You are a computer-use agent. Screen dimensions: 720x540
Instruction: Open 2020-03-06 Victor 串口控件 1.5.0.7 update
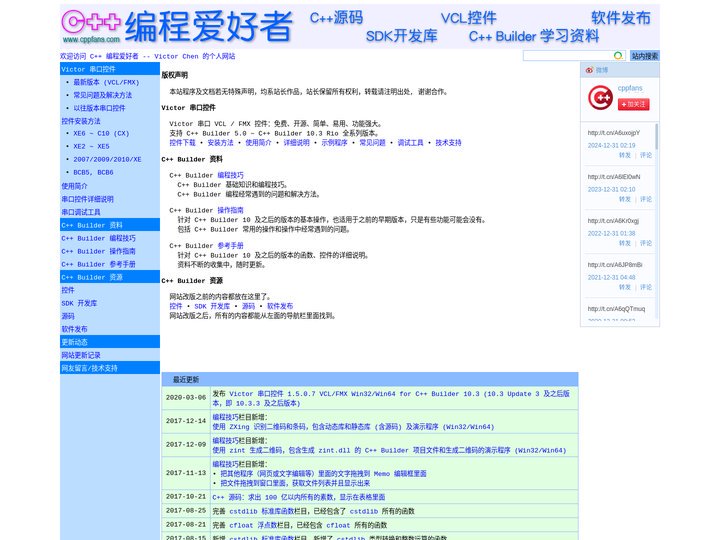pyautogui.click(x=391, y=399)
